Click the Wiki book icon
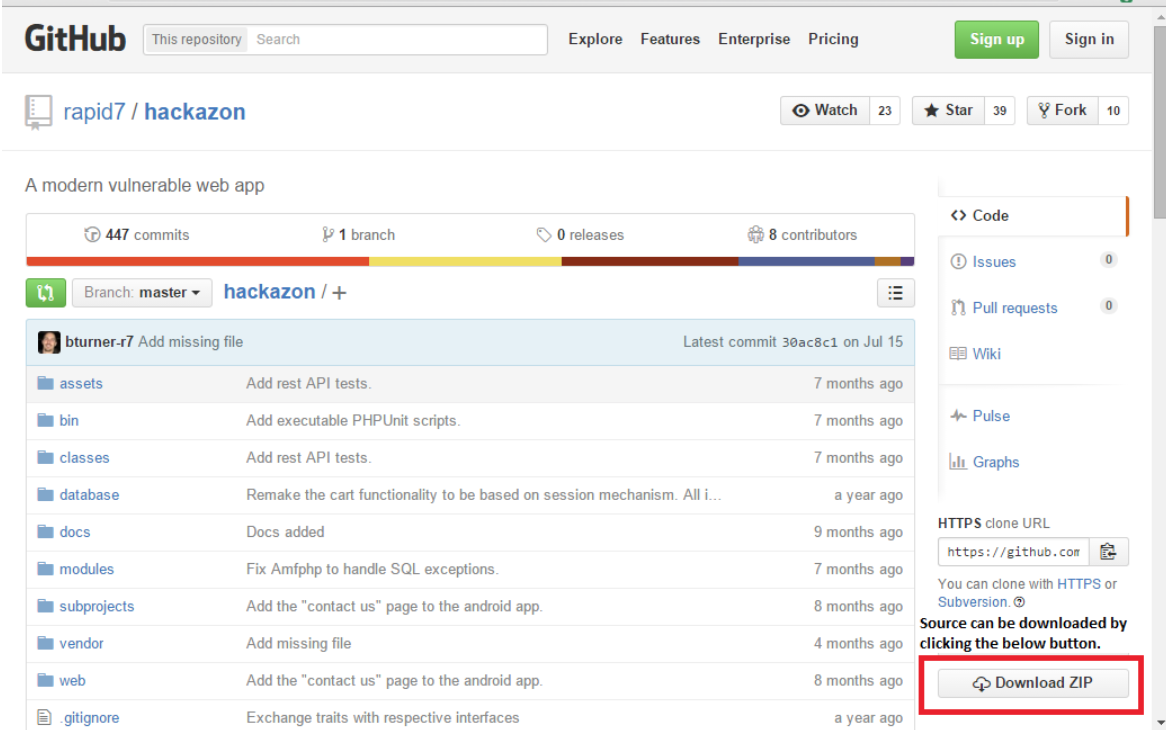 coord(958,354)
